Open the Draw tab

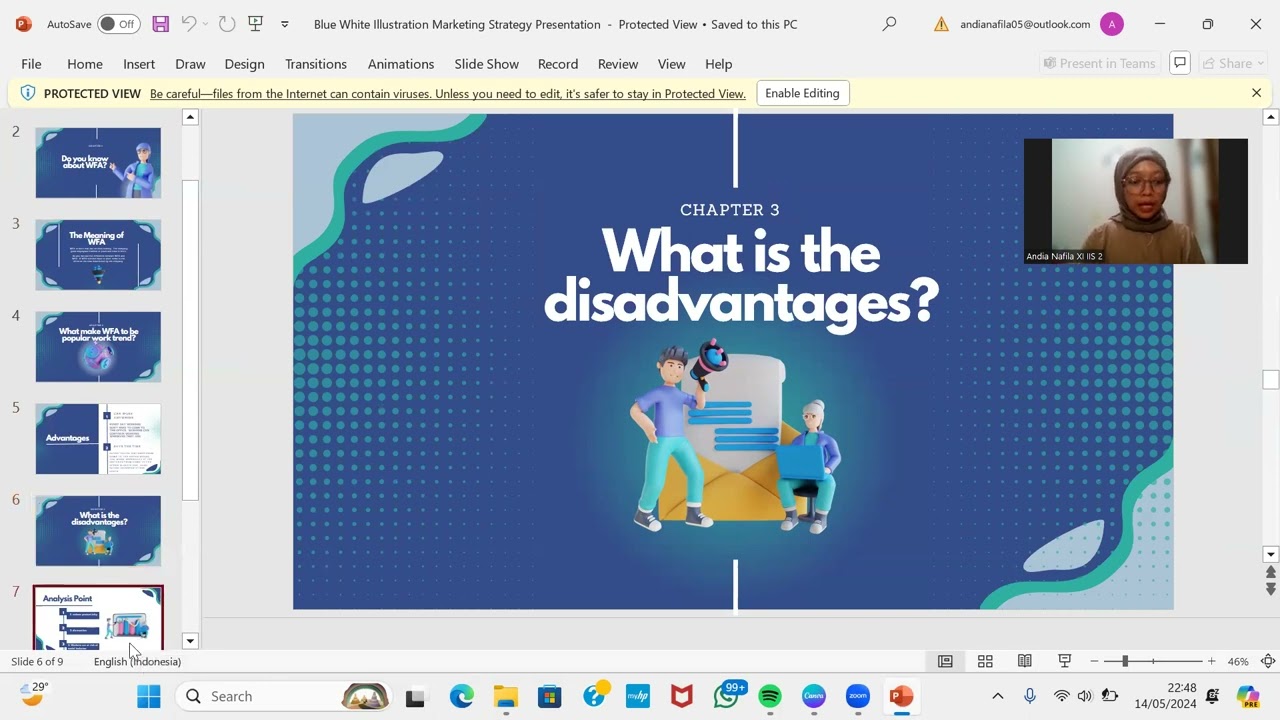[190, 64]
